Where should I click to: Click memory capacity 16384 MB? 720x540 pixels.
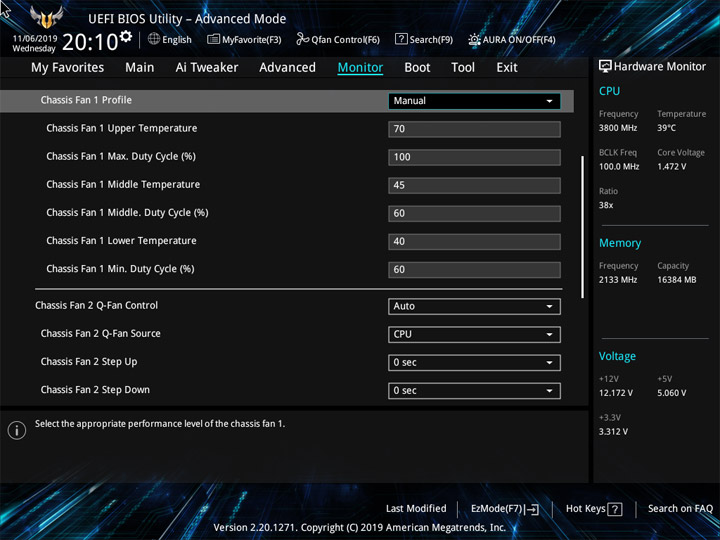[x=677, y=280]
